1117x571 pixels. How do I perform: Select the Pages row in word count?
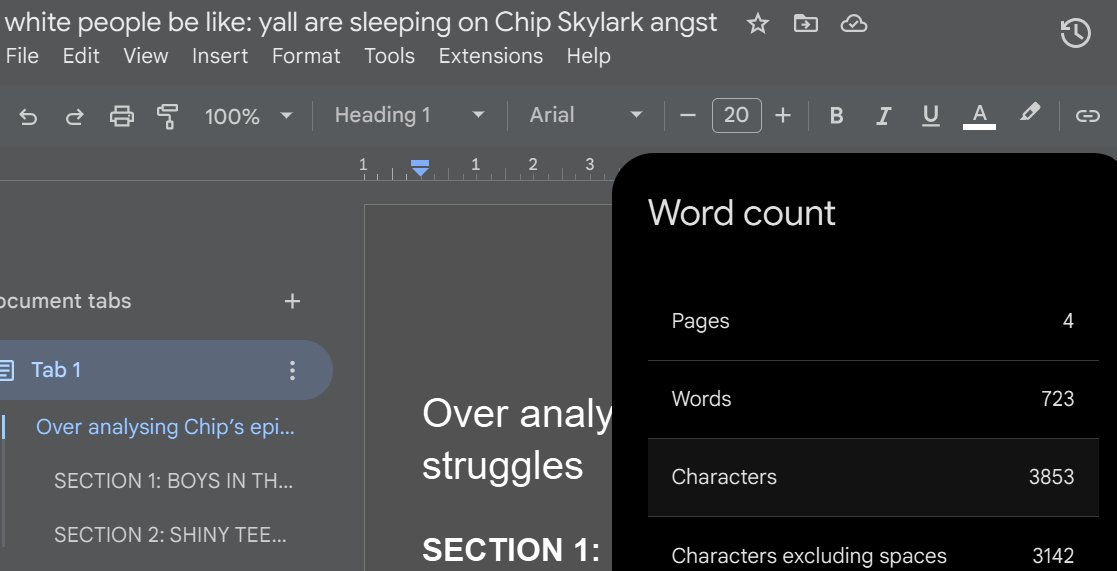pyautogui.click(x=873, y=321)
